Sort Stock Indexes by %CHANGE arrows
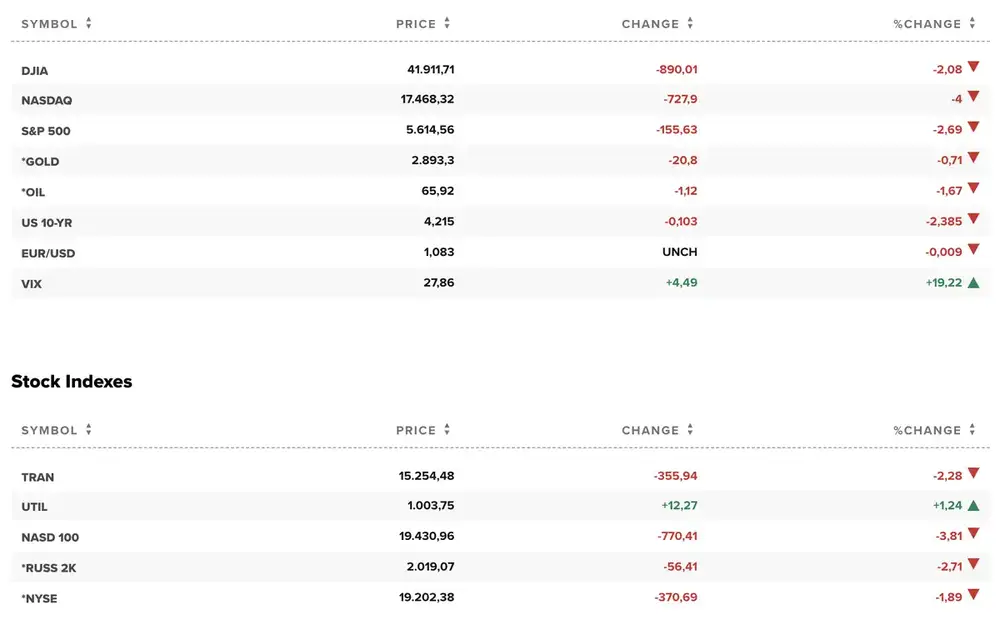This screenshot has height=620, width=1000. [x=973, y=429]
